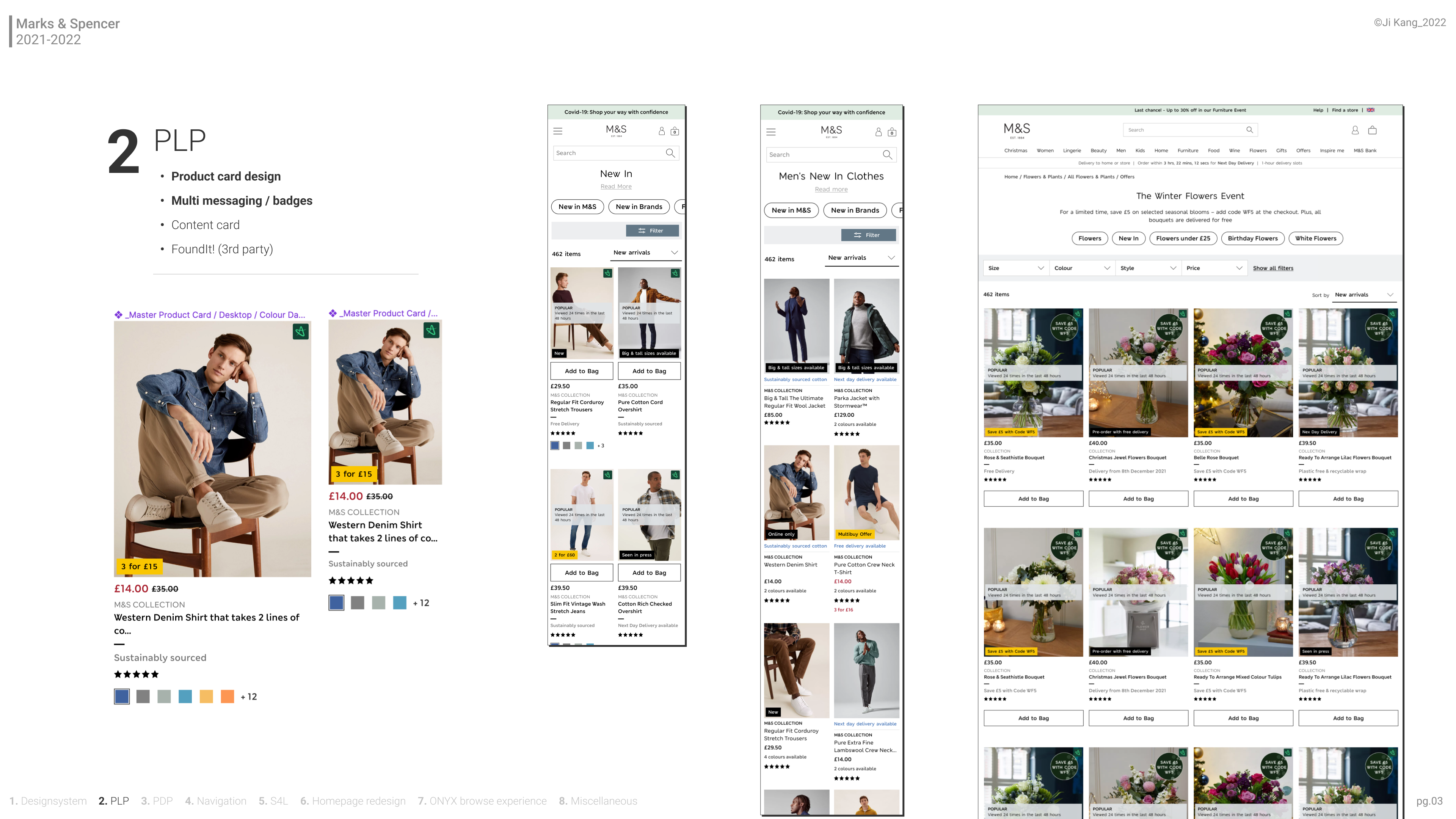Click Show all filters link
This screenshot has height=819, width=1456.
pyautogui.click(x=1273, y=268)
